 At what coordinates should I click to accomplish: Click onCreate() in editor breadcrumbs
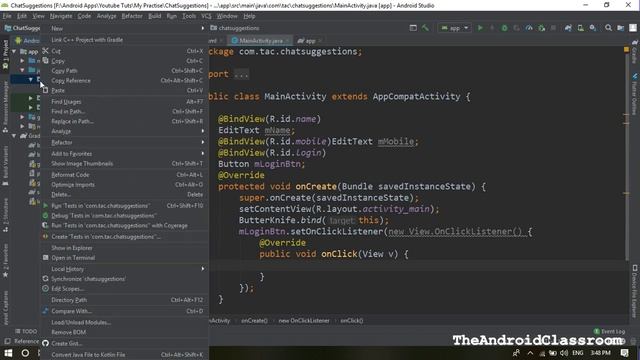pyautogui.click(x=254, y=320)
